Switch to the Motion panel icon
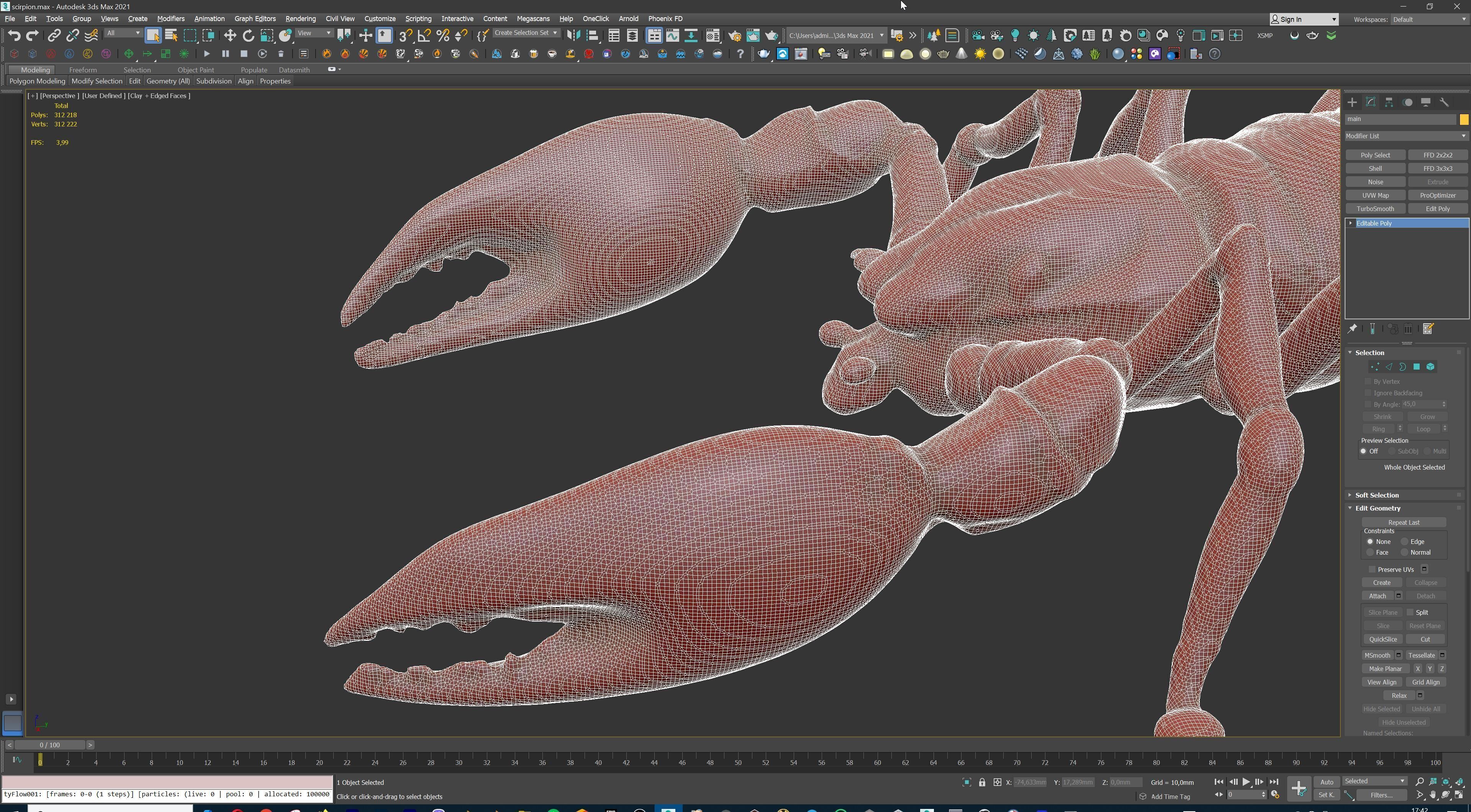Screen dimensions: 1471x812 click(1408, 102)
